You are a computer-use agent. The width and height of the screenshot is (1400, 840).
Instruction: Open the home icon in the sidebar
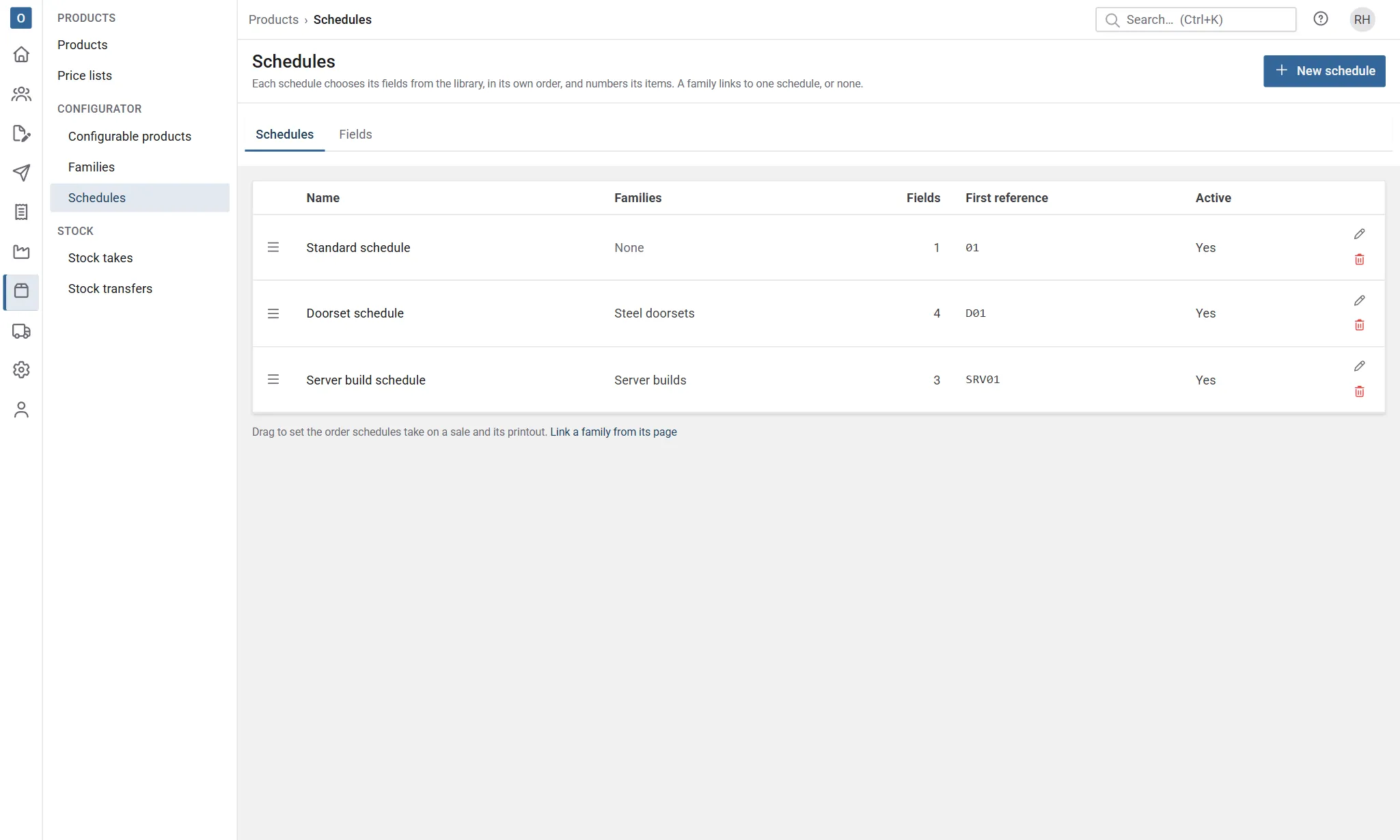click(x=21, y=54)
